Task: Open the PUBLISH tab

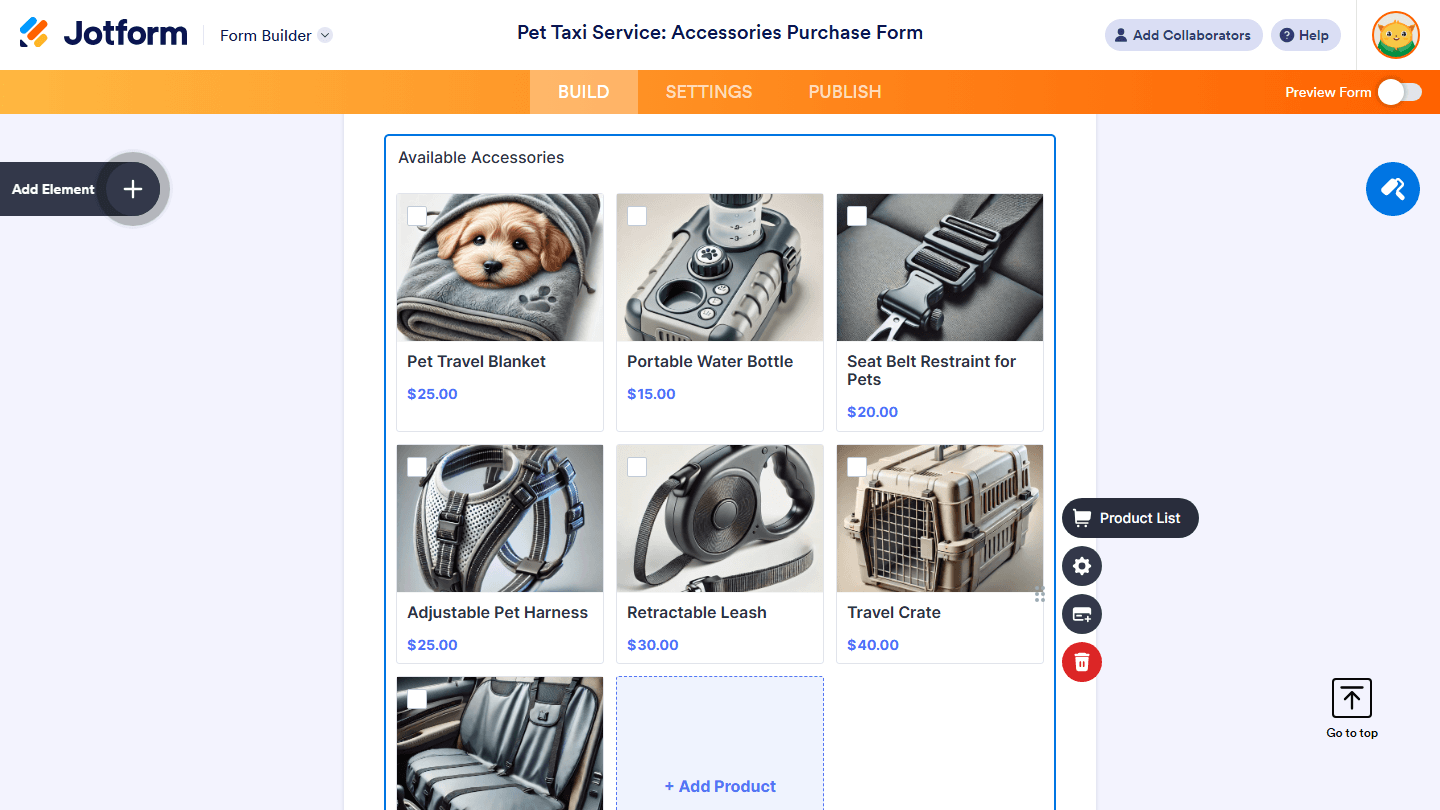Action: 845,92
